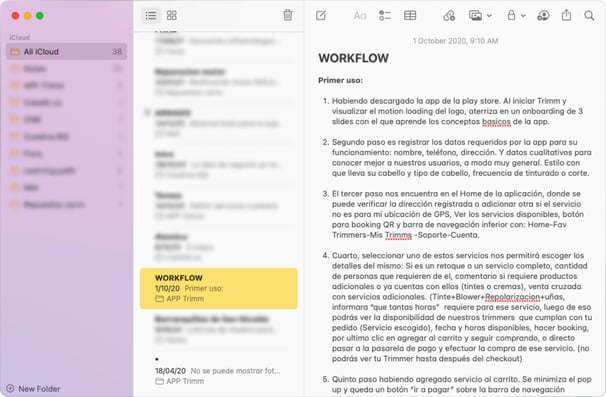The width and height of the screenshot is (606, 397).
Task: Insert a checklist in the note
Action: coord(385,15)
